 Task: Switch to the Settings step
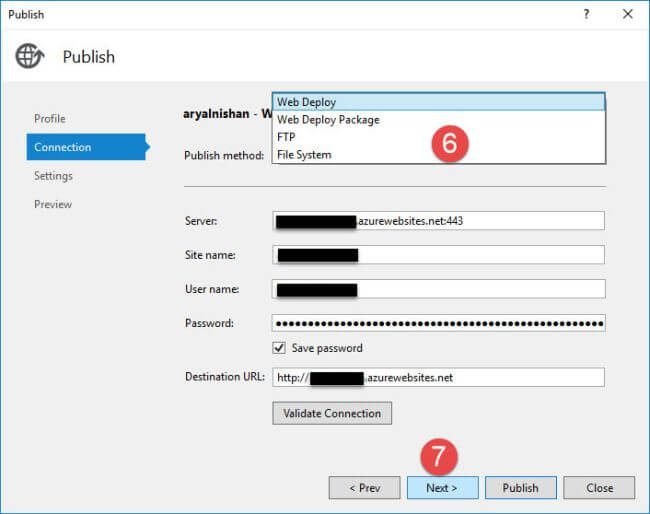pyautogui.click(x=53, y=176)
